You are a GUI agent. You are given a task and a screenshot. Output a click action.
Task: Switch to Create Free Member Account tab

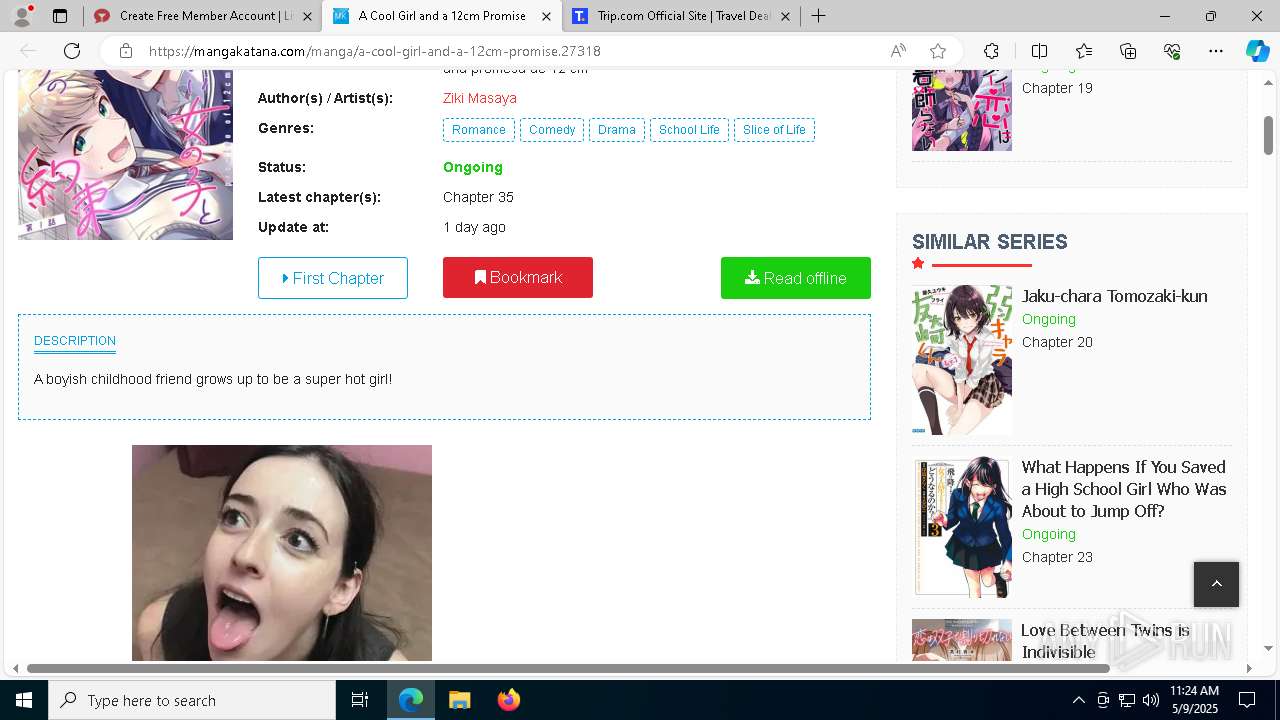coord(202,16)
